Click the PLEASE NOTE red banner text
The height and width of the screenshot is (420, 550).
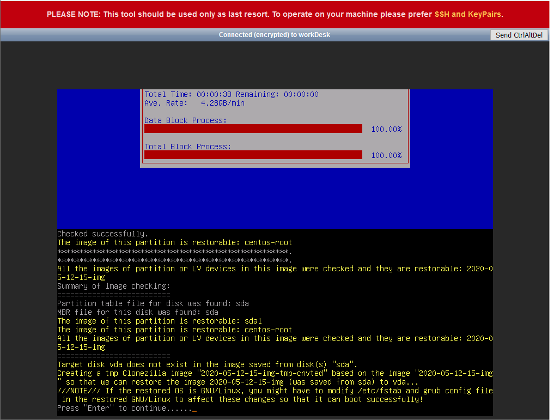(x=275, y=14)
